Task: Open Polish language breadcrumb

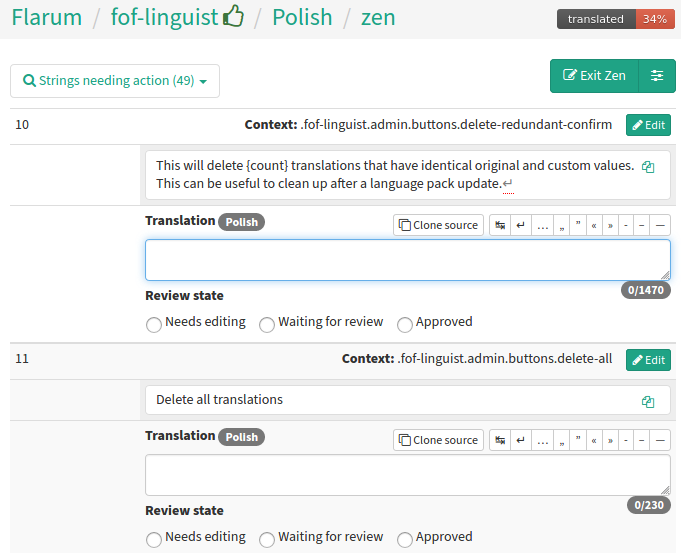Action: tap(302, 17)
